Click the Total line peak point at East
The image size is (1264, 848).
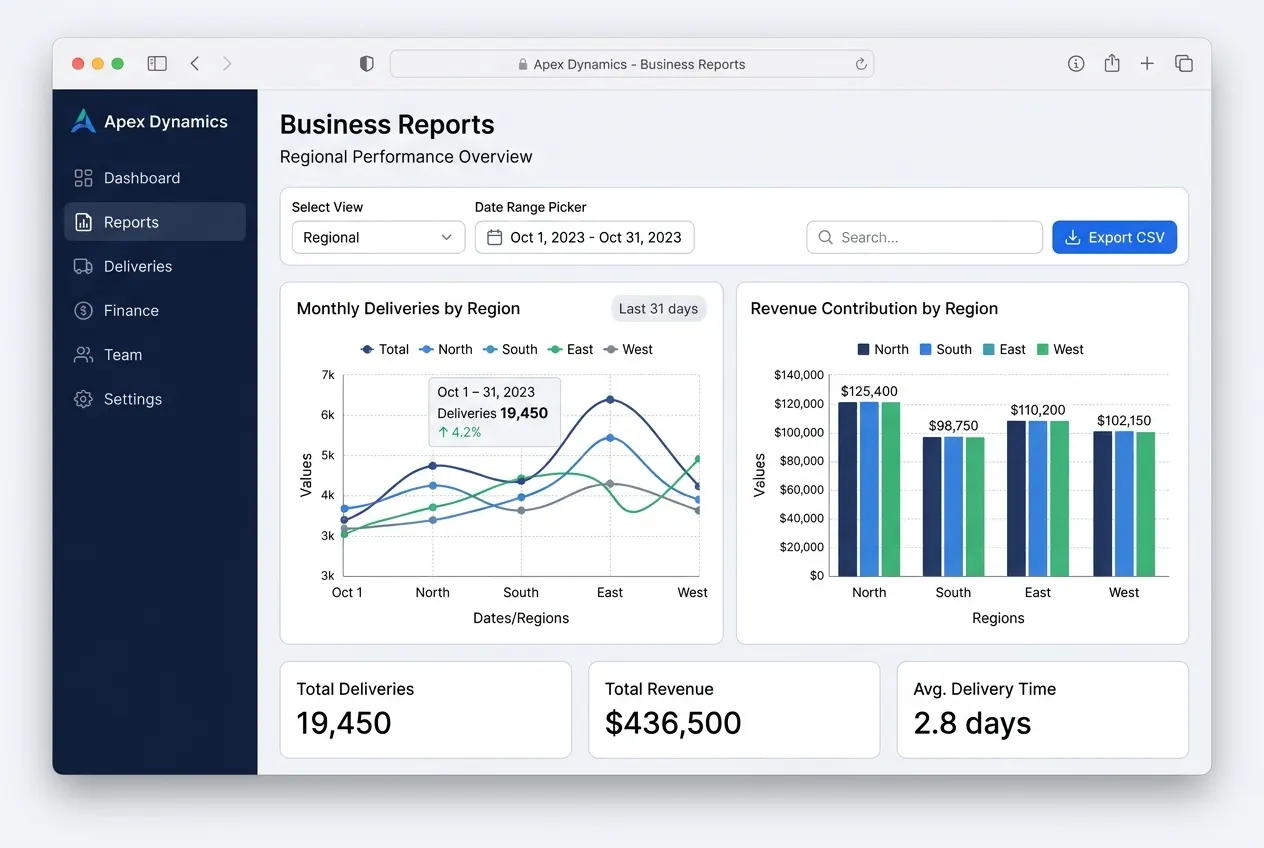610,400
